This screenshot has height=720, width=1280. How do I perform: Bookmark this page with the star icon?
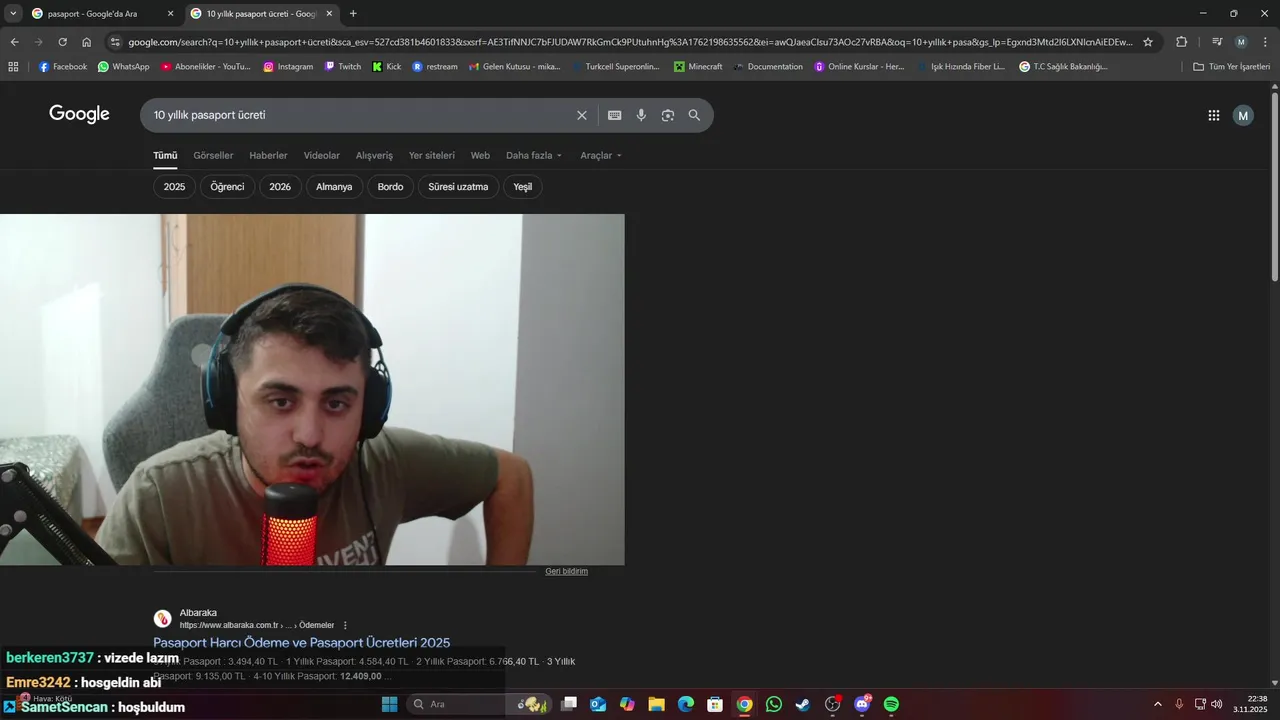(x=1148, y=42)
